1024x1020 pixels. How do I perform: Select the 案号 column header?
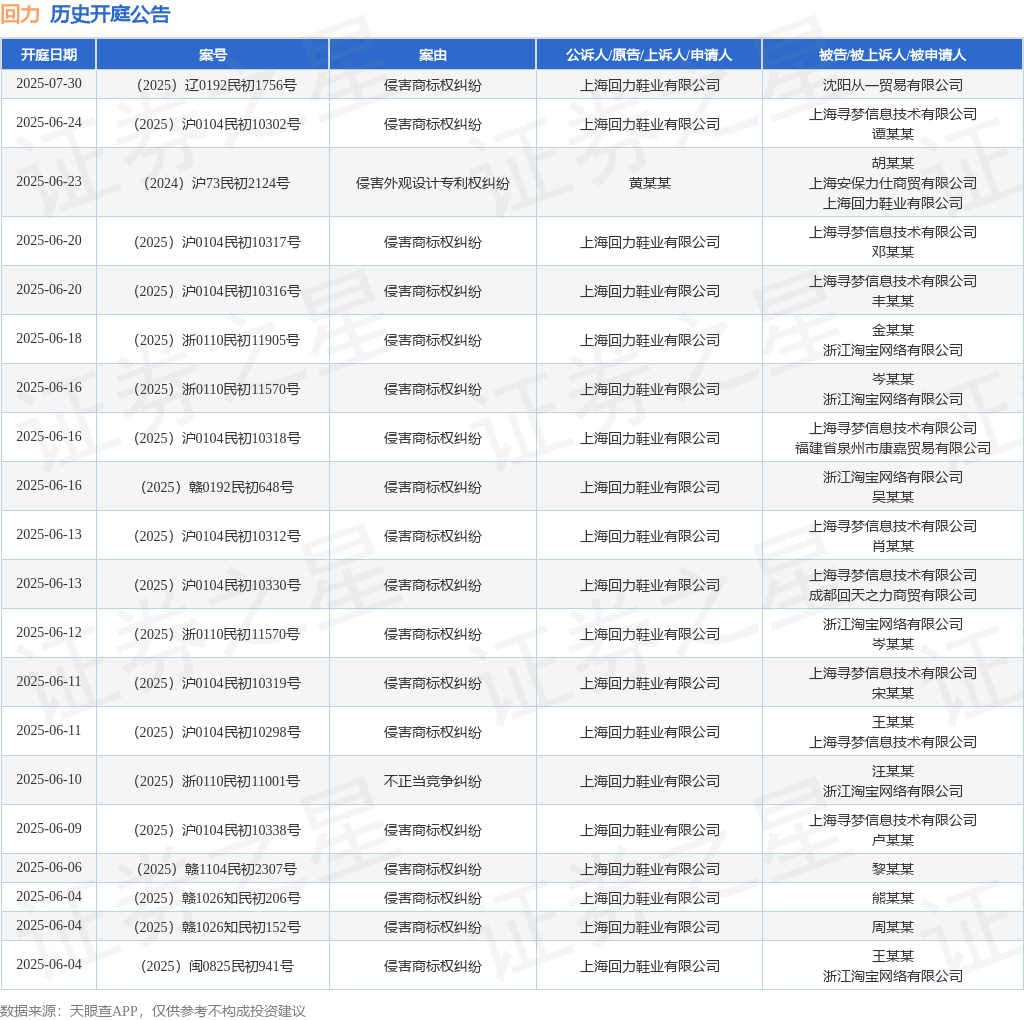point(213,55)
